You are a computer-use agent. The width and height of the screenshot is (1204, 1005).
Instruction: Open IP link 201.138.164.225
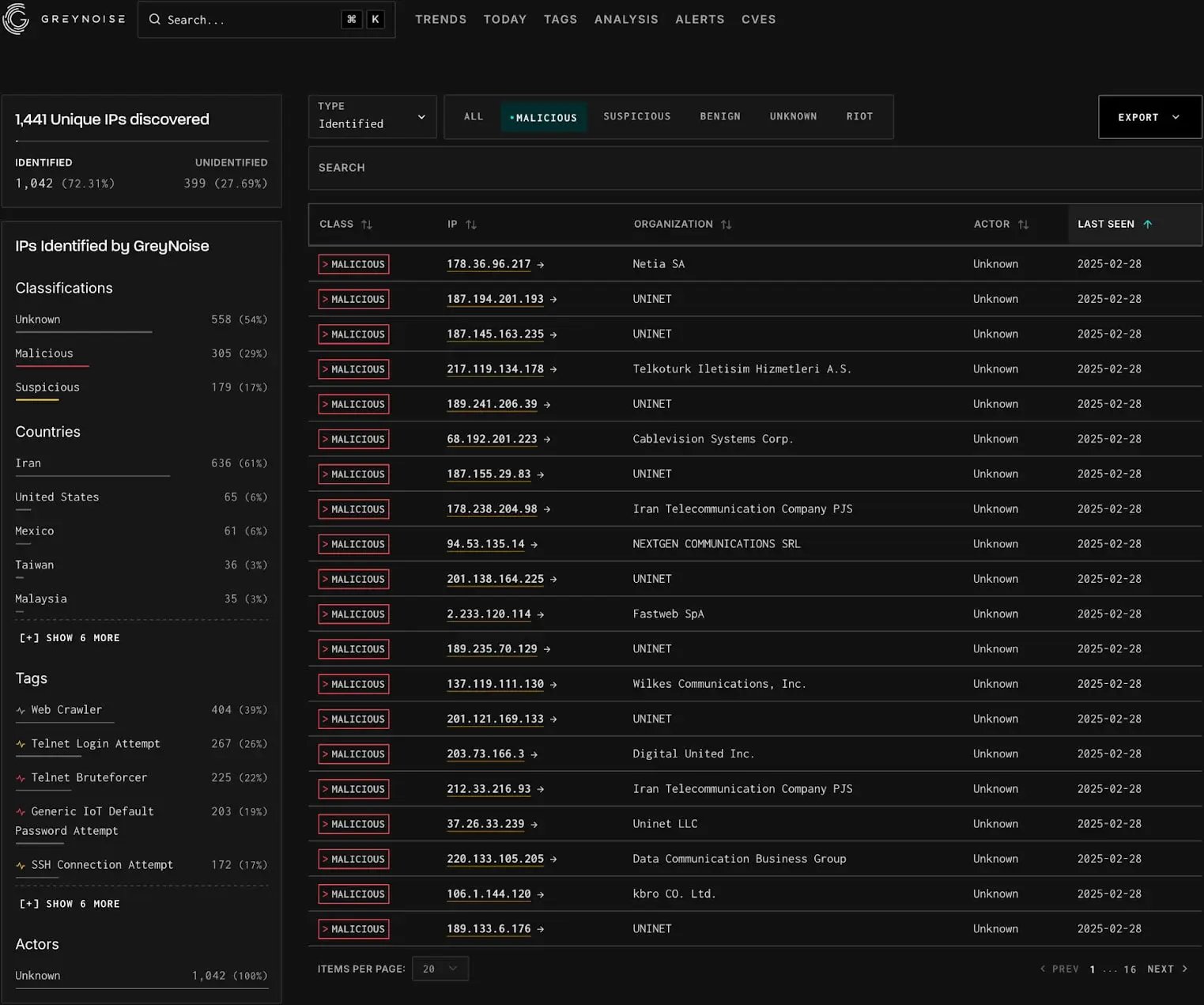point(495,579)
